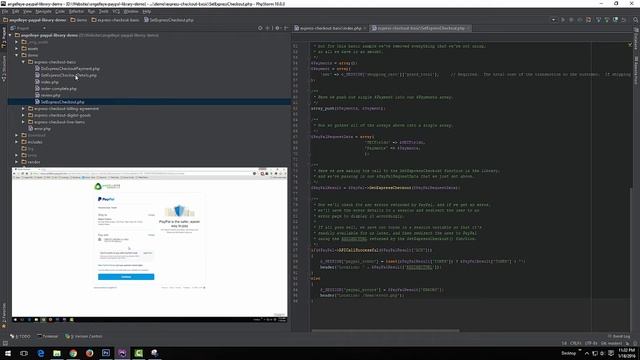
Task: Open Photoshop from taskbar
Action: (x=106, y=353)
